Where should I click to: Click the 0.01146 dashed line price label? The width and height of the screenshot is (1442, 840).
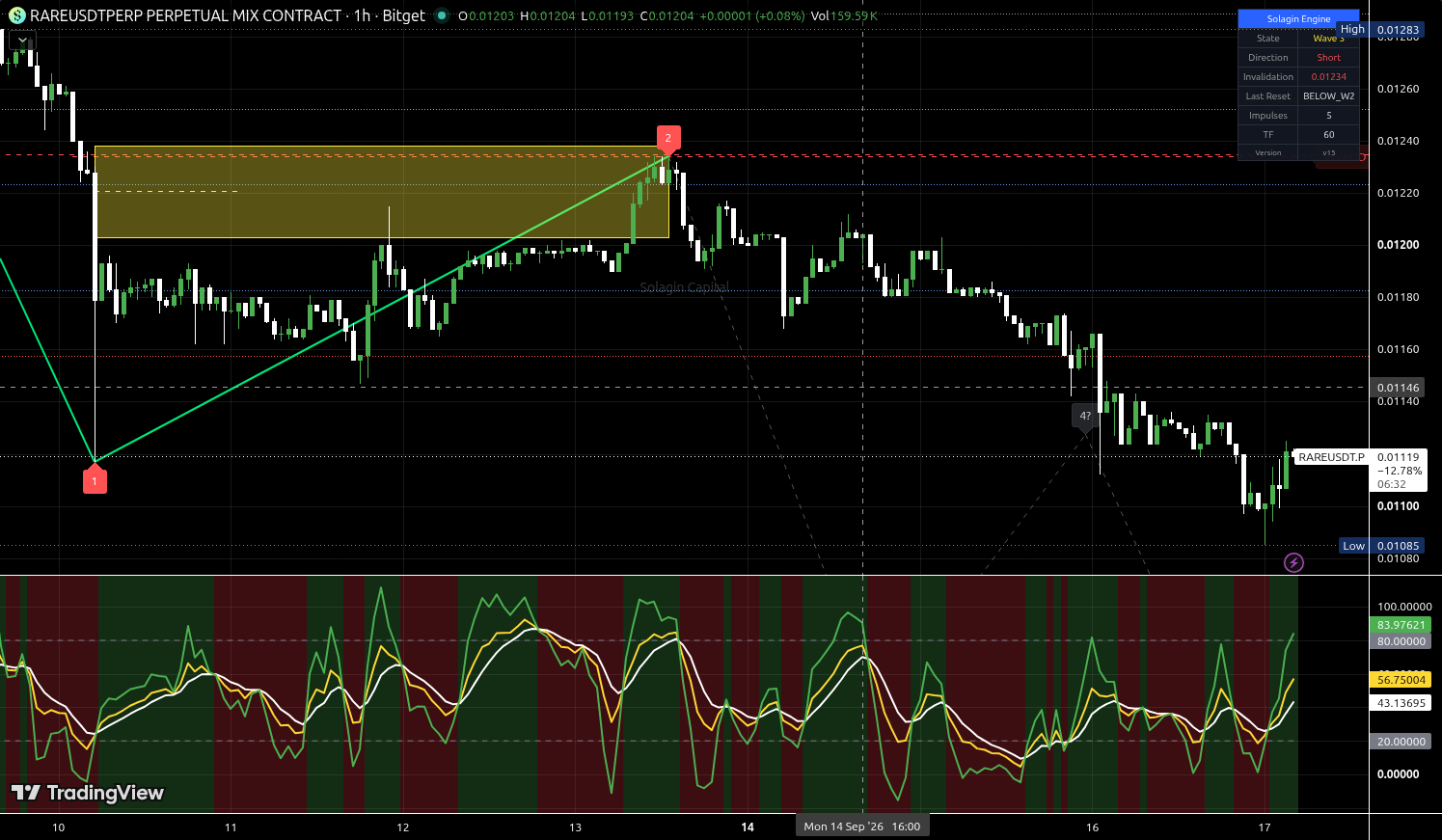1398,388
